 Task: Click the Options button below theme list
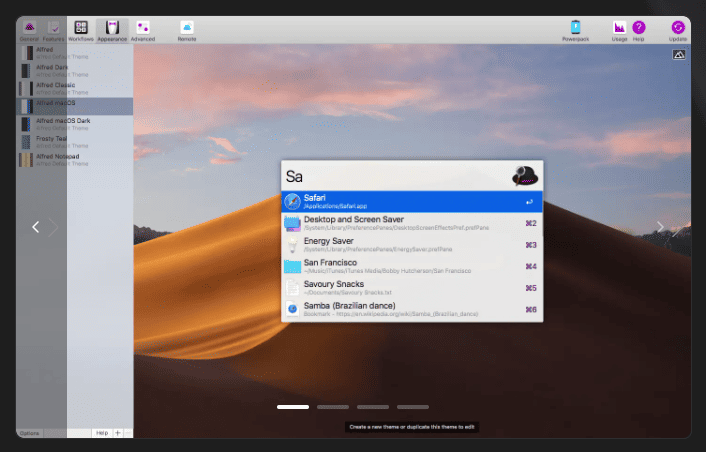click(x=29, y=433)
